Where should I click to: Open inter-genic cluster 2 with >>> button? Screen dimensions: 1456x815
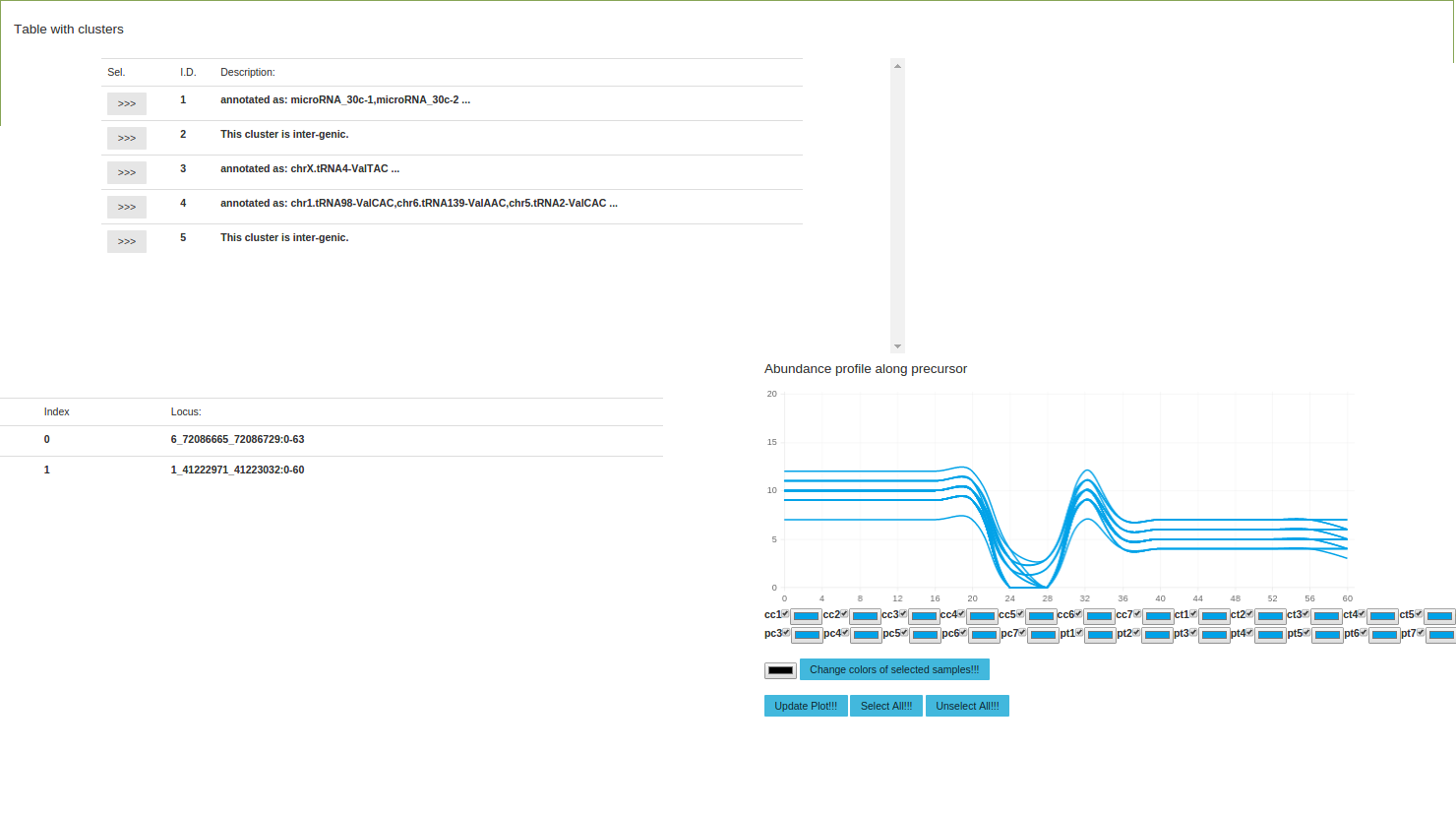click(127, 138)
